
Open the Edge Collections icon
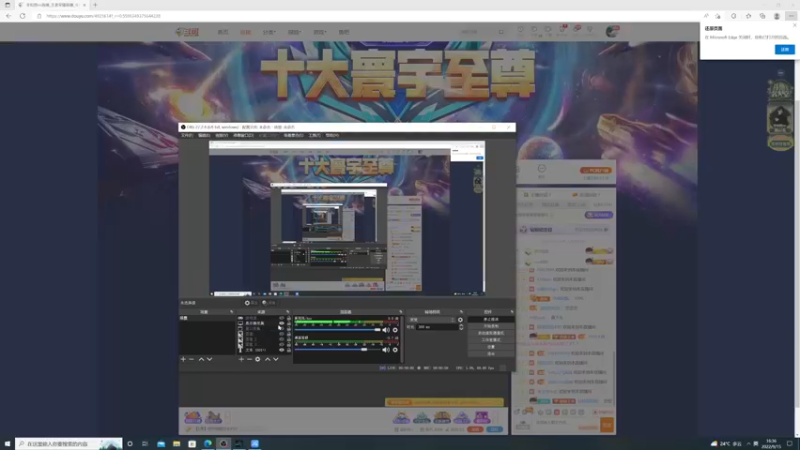point(762,16)
